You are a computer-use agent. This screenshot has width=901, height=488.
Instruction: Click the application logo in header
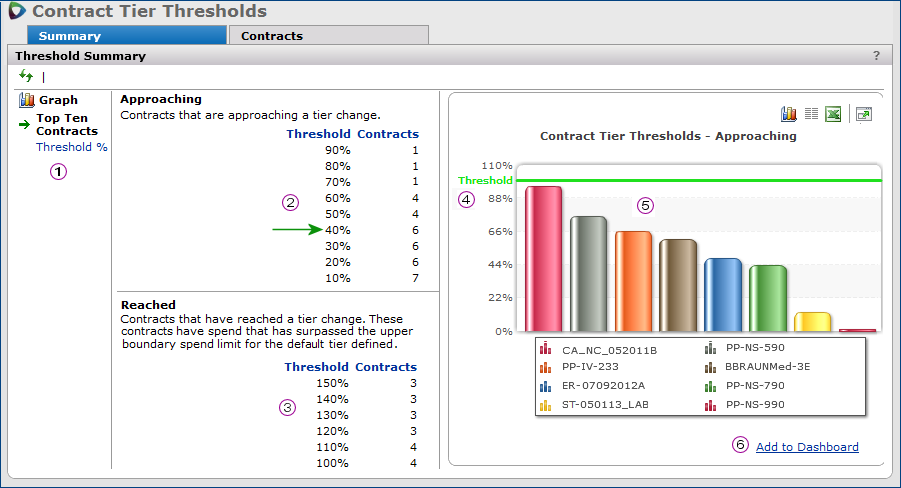click(x=16, y=12)
